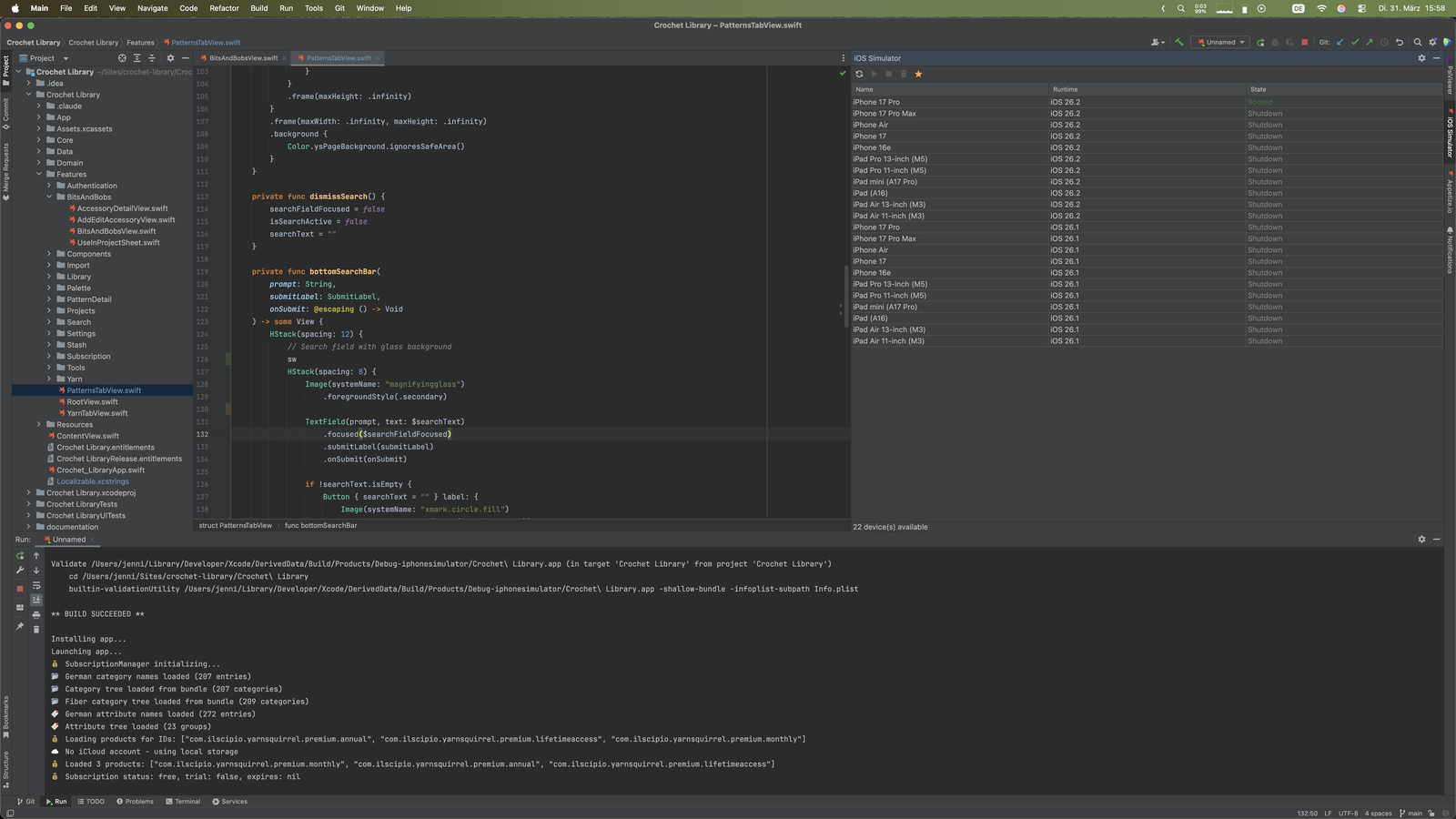The image size is (1456, 819).
Task: Open RootView.swift in the project tree
Action: [x=92, y=402]
